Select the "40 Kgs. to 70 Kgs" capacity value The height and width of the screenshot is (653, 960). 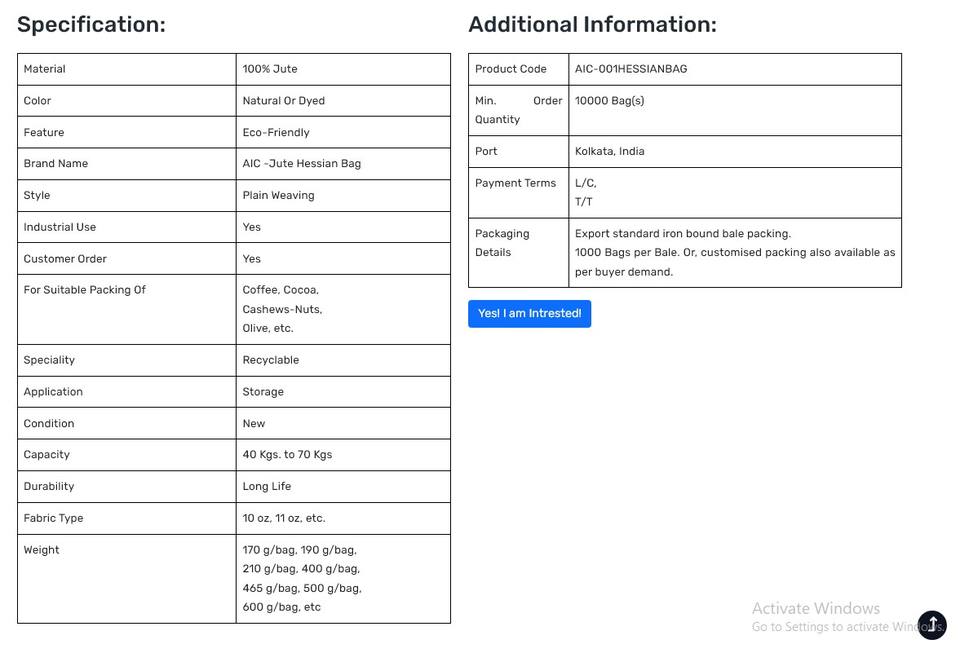click(287, 455)
